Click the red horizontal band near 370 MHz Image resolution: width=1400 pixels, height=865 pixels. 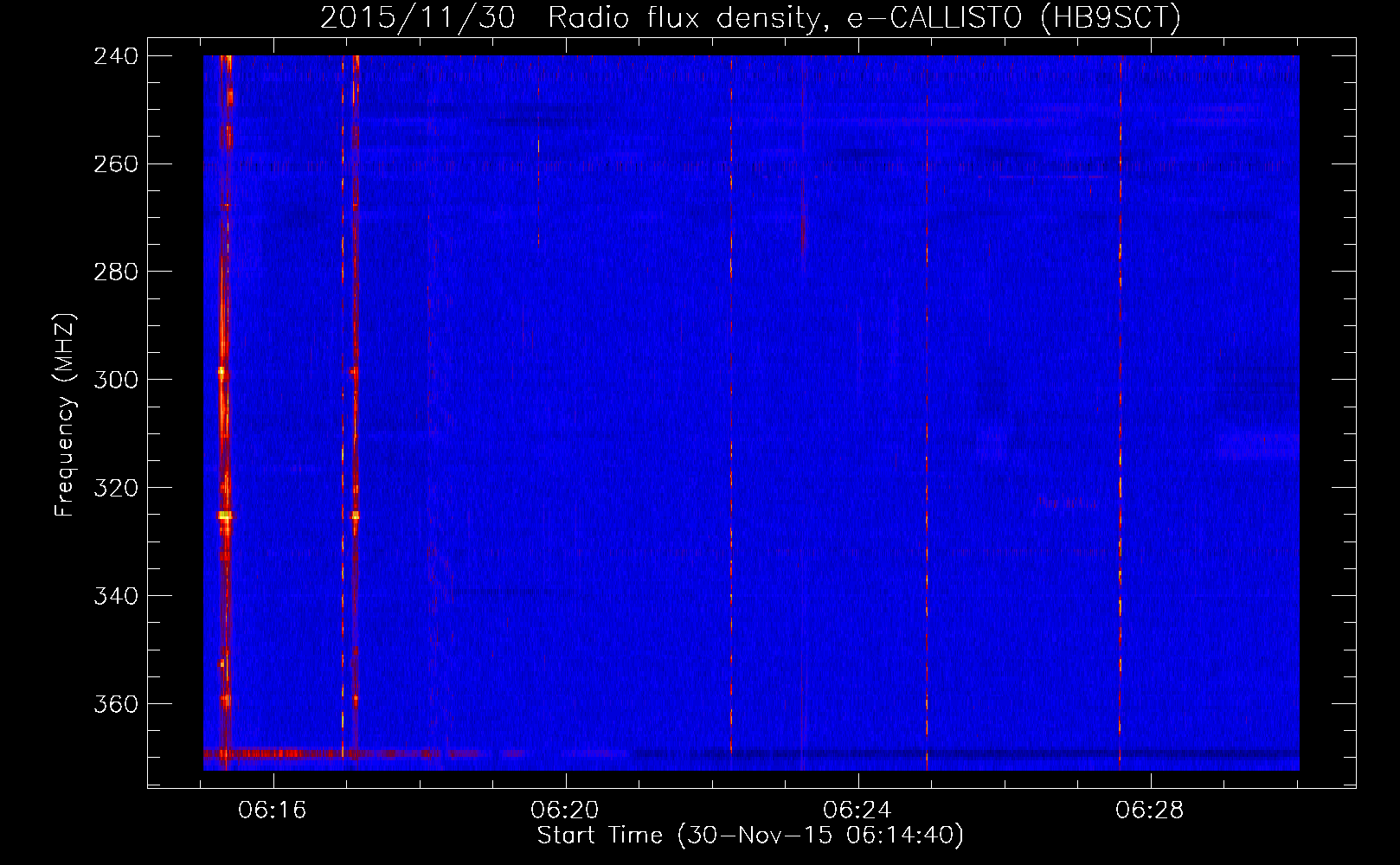click(346, 754)
